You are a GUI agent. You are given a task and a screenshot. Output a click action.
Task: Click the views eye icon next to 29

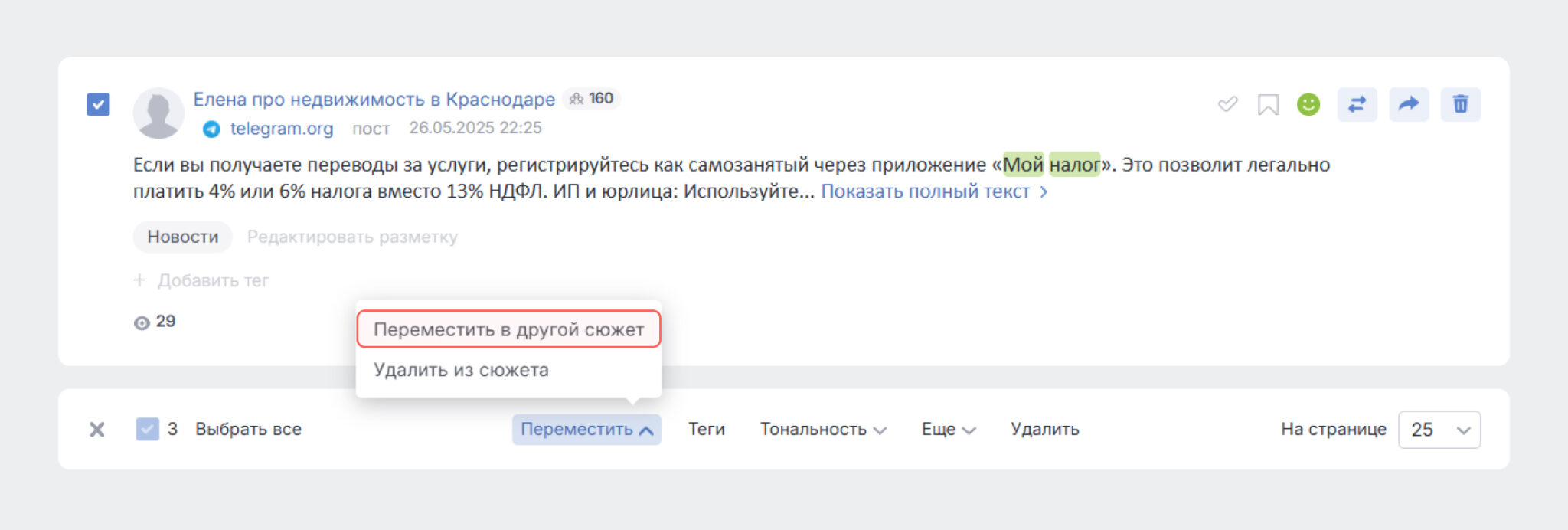pyautogui.click(x=142, y=322)
